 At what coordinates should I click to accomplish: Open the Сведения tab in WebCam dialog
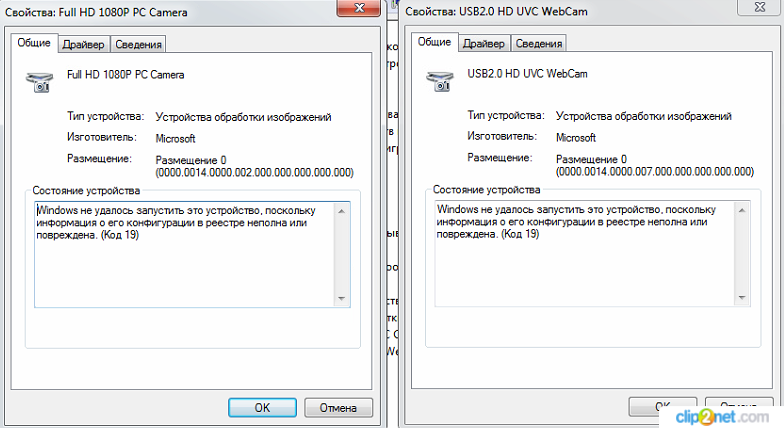tap(538, 44)
